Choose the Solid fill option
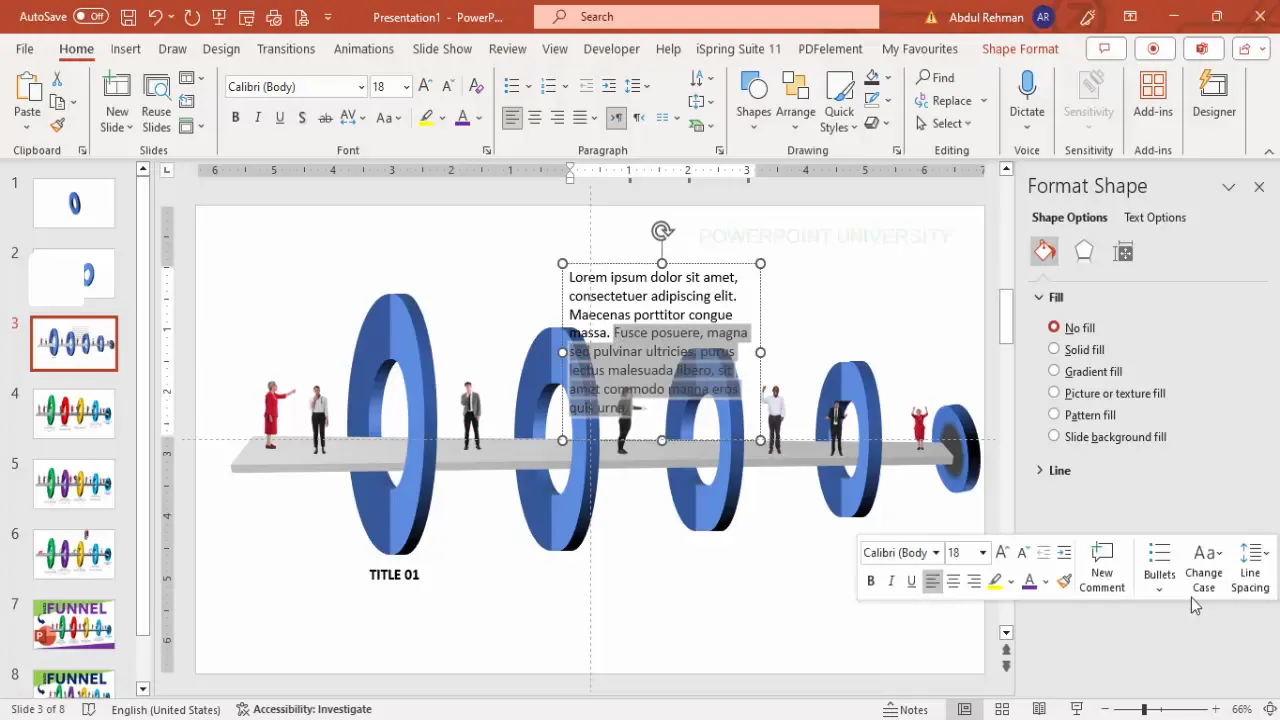This screenshot has width=1280, height=720. [1054, 349]
